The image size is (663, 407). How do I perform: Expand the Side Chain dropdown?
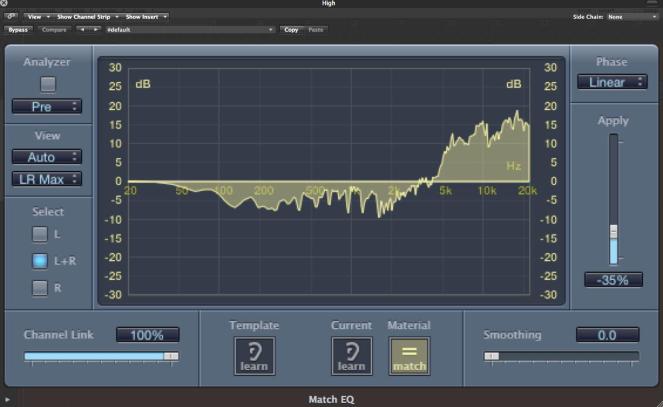pos(630,17)
